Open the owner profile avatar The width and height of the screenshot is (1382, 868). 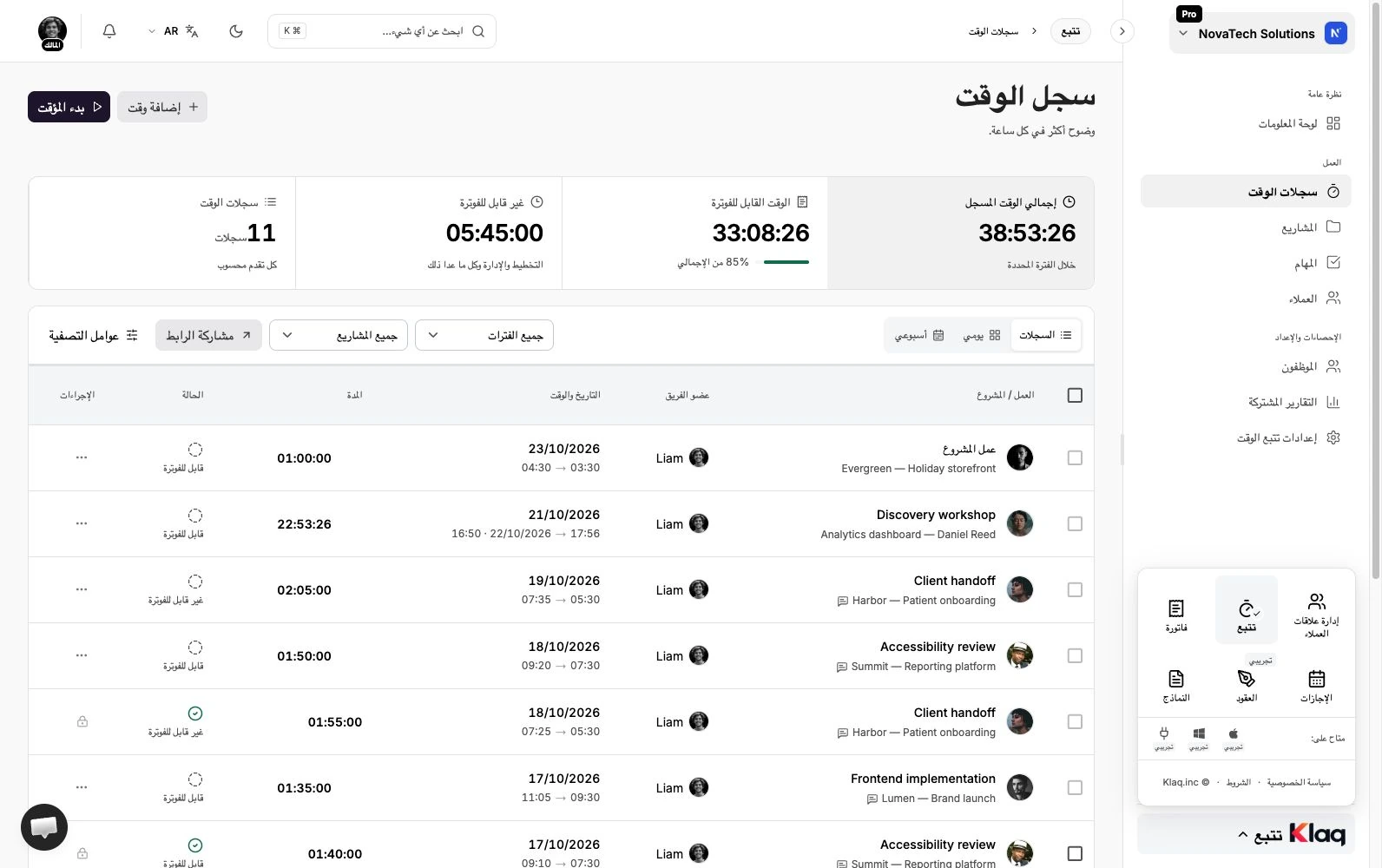coord(52,32)
